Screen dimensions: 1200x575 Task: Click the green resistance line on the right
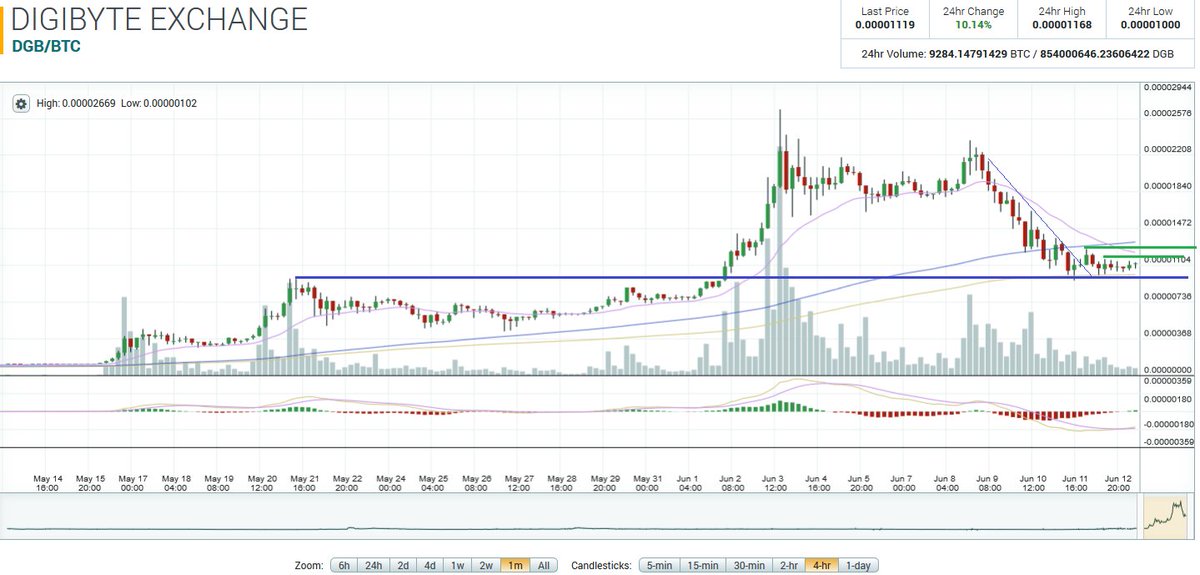tap(1140, 247)
